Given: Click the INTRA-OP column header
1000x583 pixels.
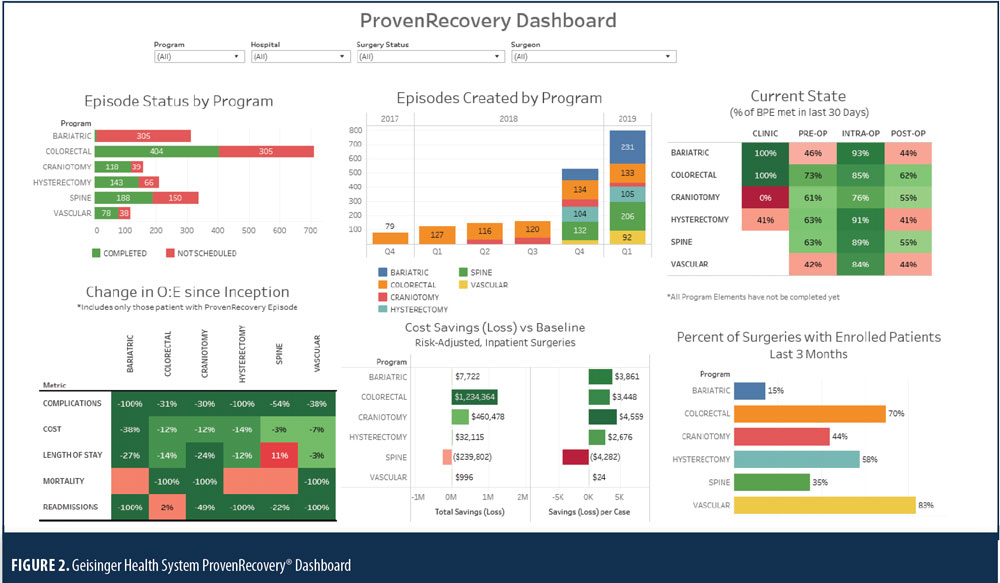Looking at the screenshot, I should point(860,133).
